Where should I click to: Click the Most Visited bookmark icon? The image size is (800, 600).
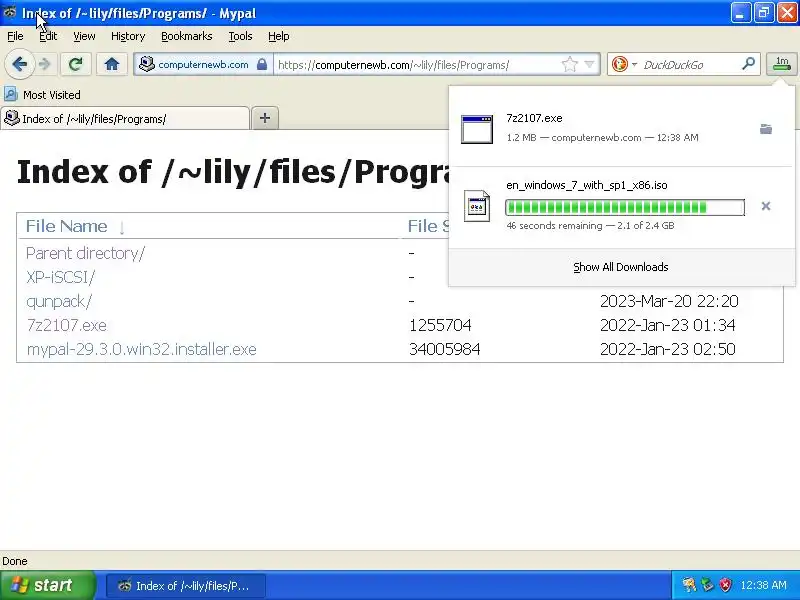coord(10,94)
